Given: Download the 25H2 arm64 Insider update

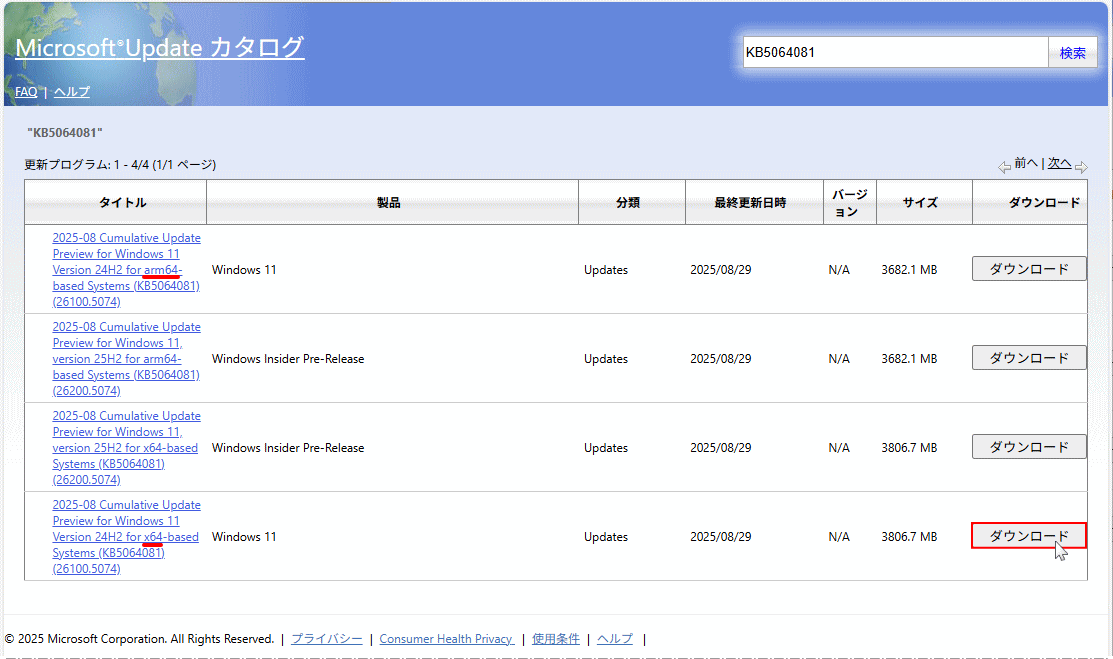Looking at the screenshot, I should pyautogui.click(x=1029, y=358).
